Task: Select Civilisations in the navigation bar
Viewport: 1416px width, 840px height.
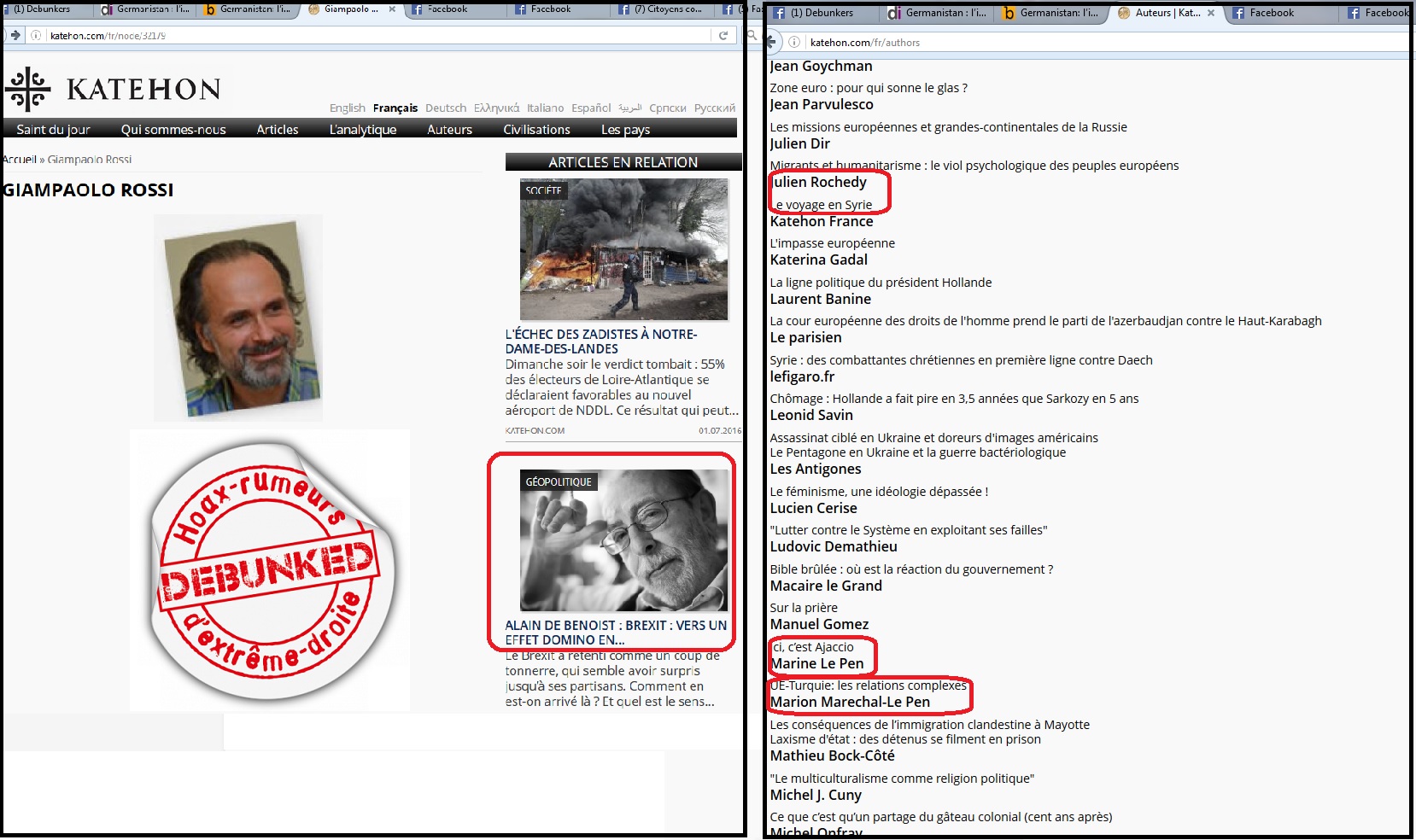Action: [x=536, y=129]
